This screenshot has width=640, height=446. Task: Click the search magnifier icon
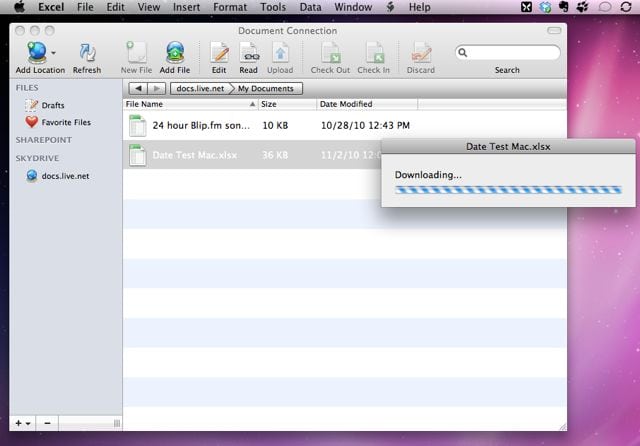(x=462, y=53)
